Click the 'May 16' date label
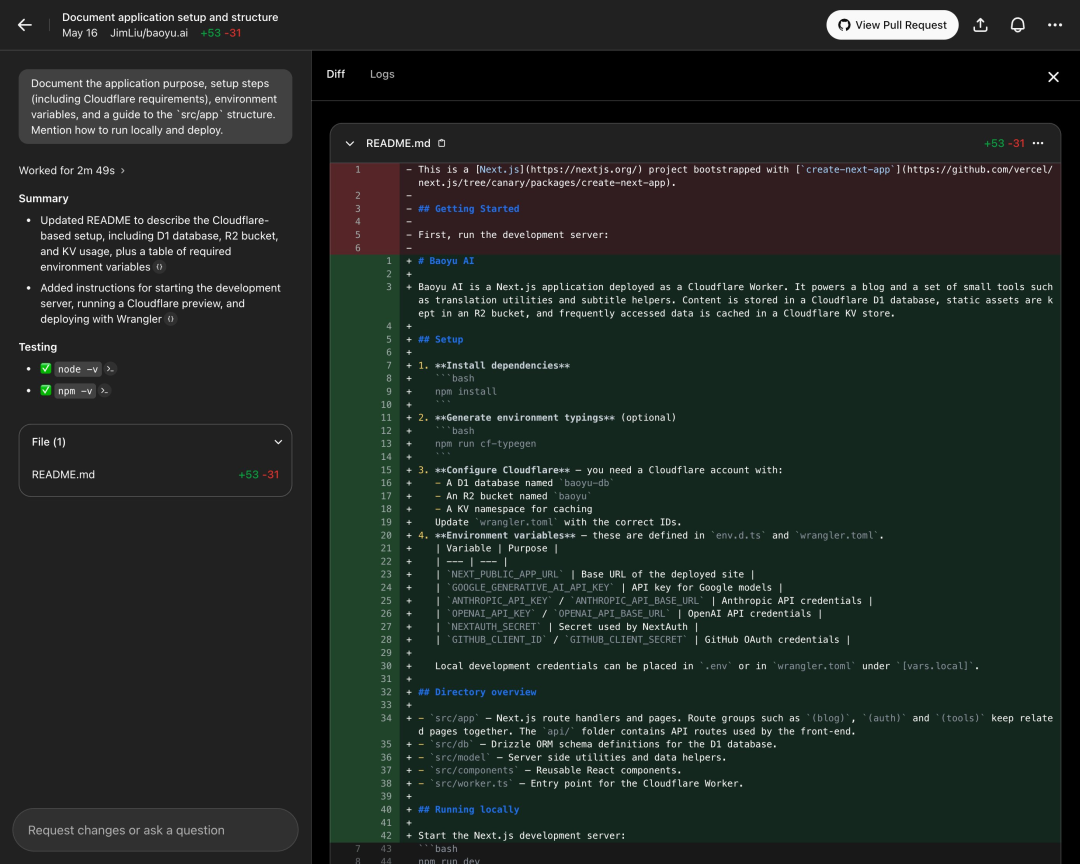 click(x=79, y=33)
